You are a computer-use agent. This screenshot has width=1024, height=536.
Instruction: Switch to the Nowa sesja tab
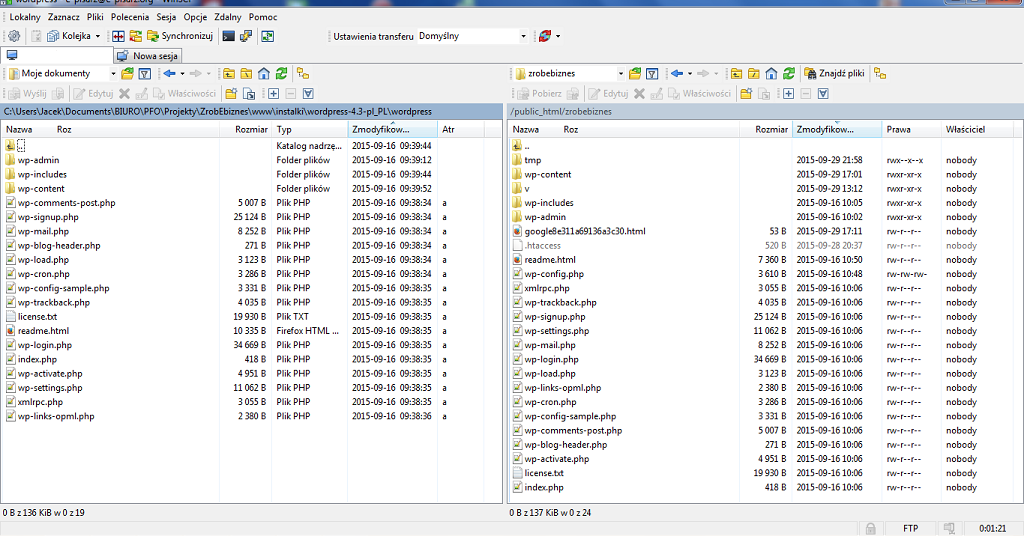148,56
